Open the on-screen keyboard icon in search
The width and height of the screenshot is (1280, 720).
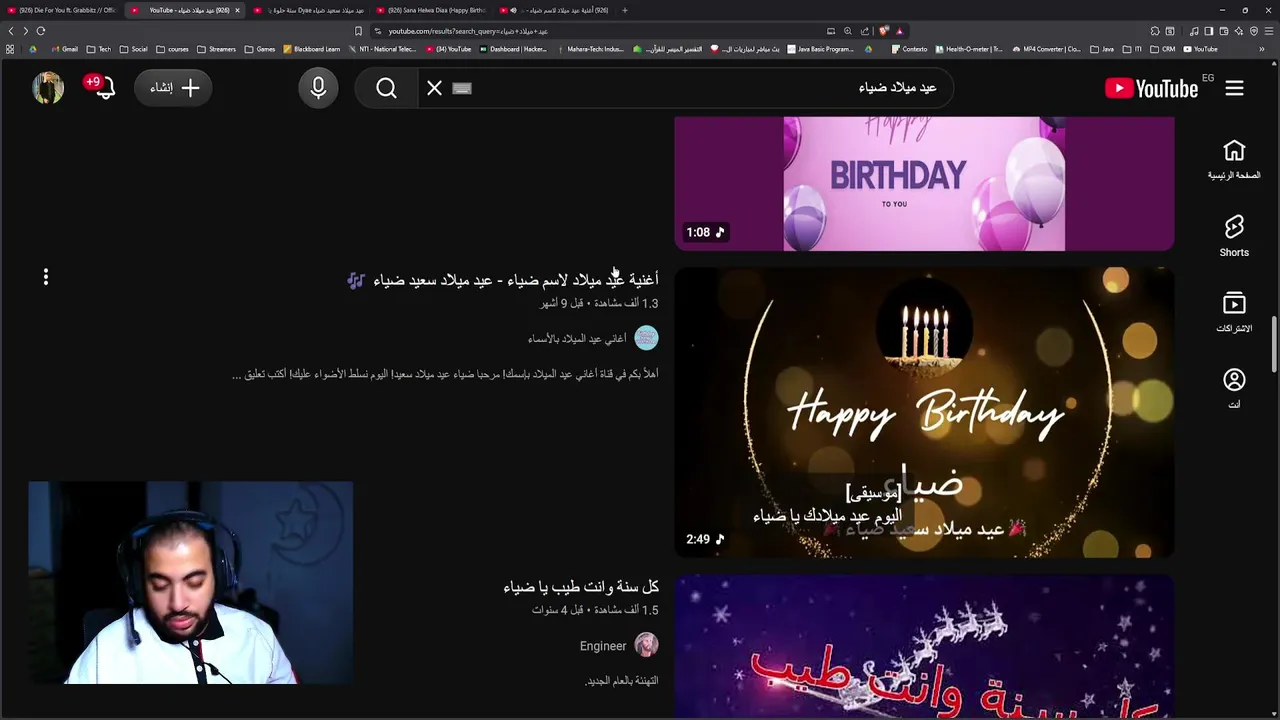(462, 88)
